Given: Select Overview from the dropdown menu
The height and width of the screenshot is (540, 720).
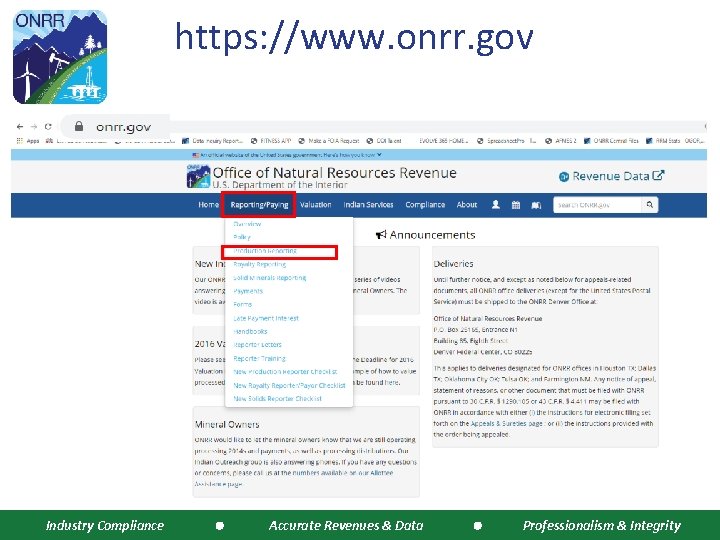Looking at the screenshot, I should (247, 224).
